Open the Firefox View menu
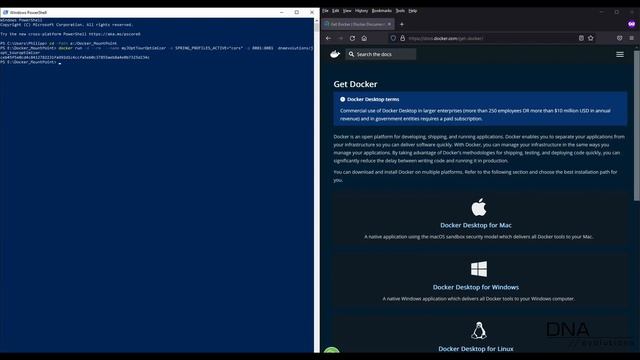This screenshot has height=360, width=640. [347, 11]
